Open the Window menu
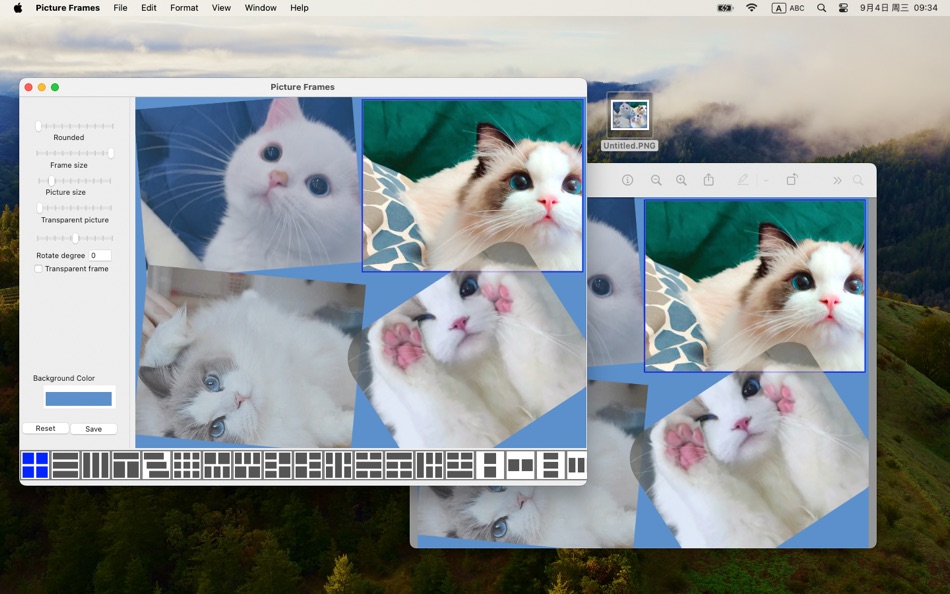The image size is (950, 594). pos(260,8)
